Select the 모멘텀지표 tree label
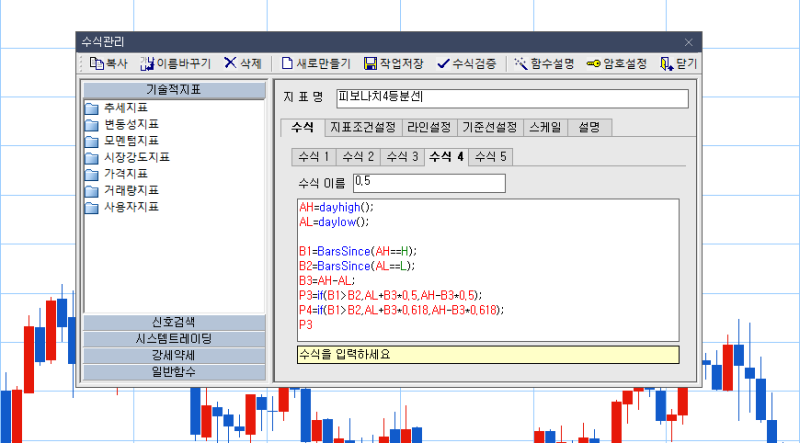Viewport: 800px width, 443px height. pos(131,140)
